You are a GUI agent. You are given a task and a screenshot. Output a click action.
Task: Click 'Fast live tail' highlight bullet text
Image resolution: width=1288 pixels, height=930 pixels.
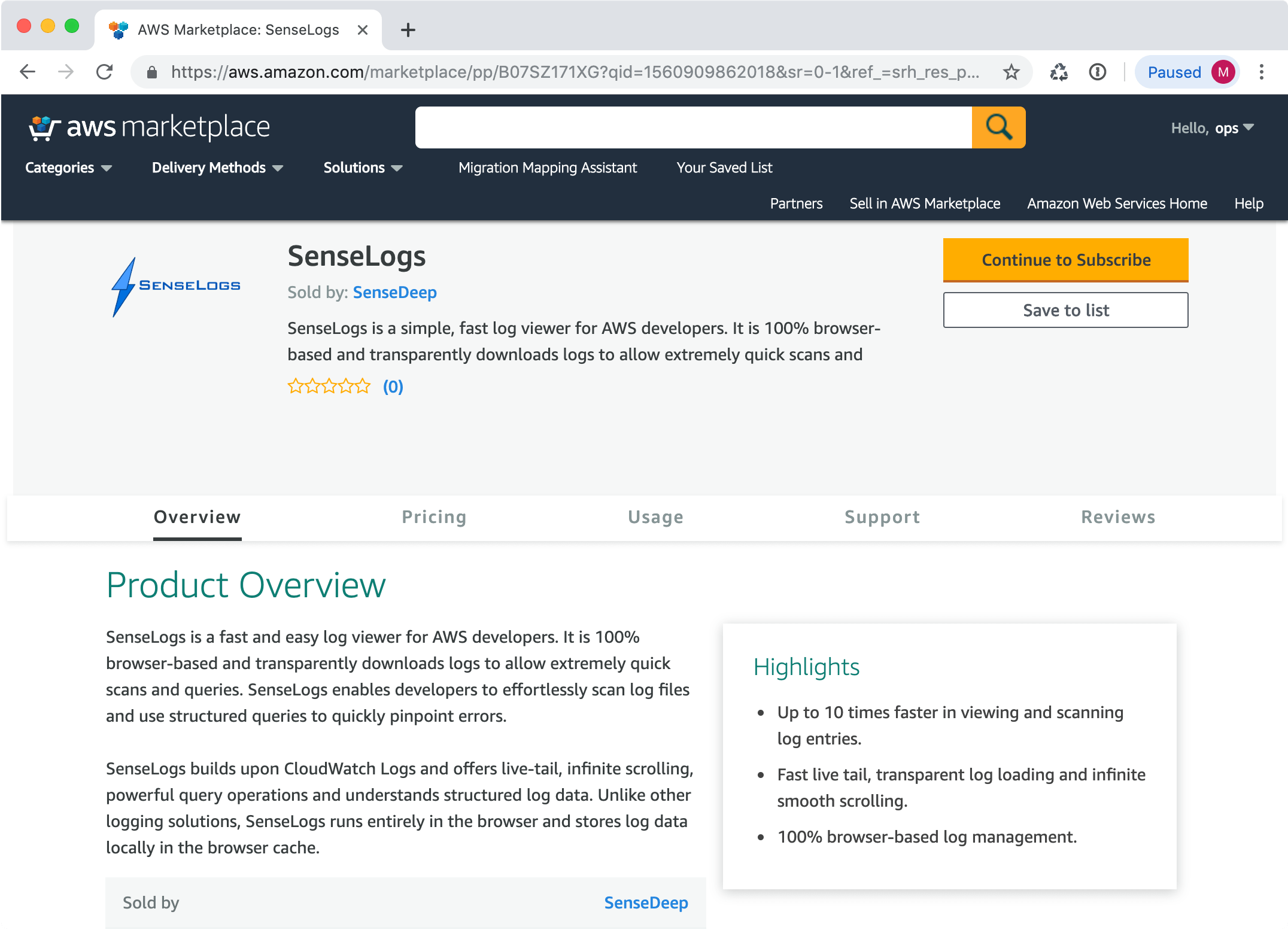pyautogui.click(x=961, y=788)
